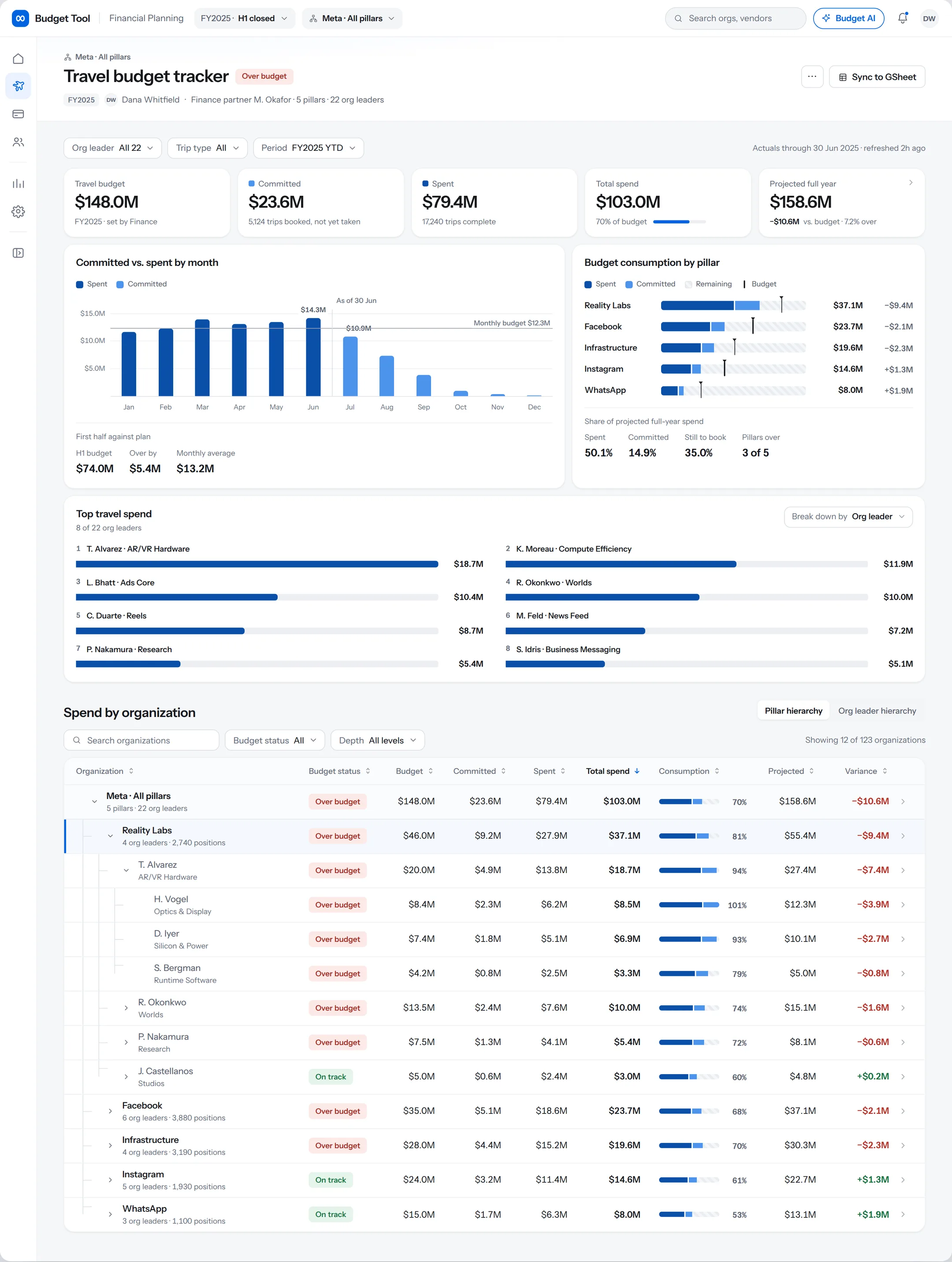Sort by the Total spend column
The height and width of the screenshot is (1262, 952).
point(613,771)
